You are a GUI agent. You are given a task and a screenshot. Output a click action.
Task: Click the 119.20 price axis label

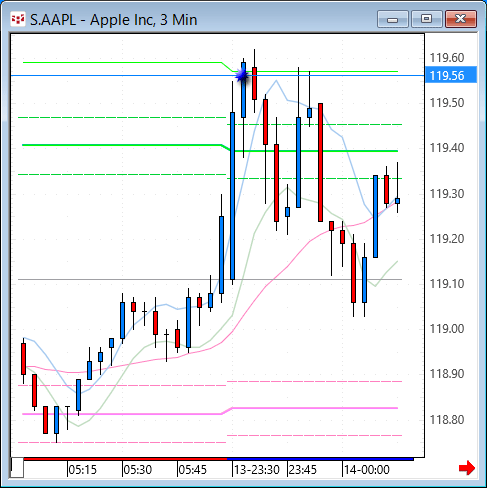click(447, 239)
